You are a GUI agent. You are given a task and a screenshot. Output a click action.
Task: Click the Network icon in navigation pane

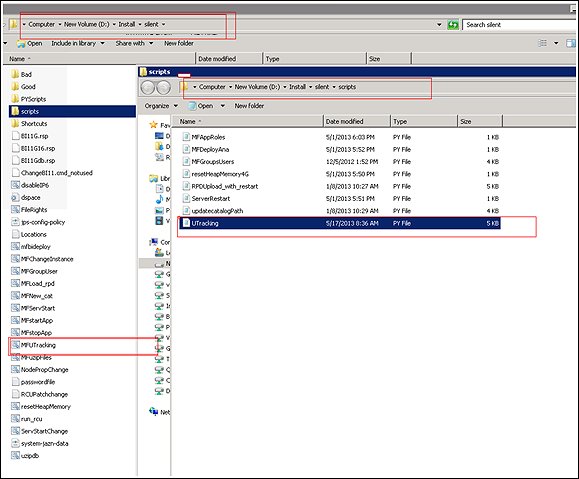(x=154, y=411)
